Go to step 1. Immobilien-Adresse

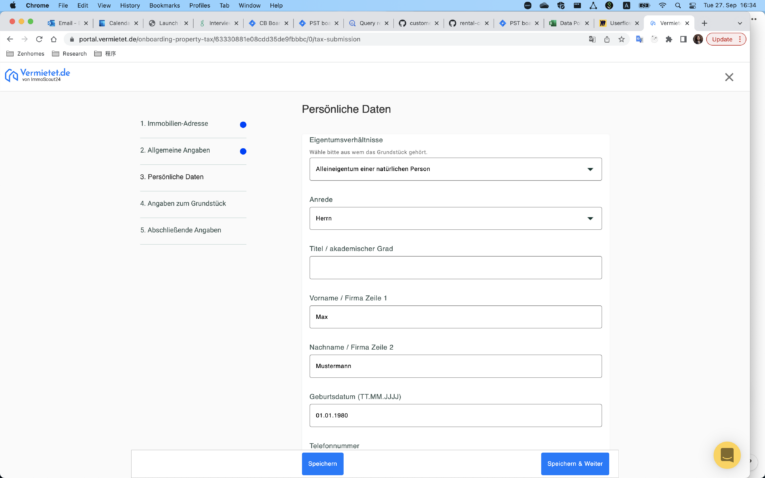[174, 123]
